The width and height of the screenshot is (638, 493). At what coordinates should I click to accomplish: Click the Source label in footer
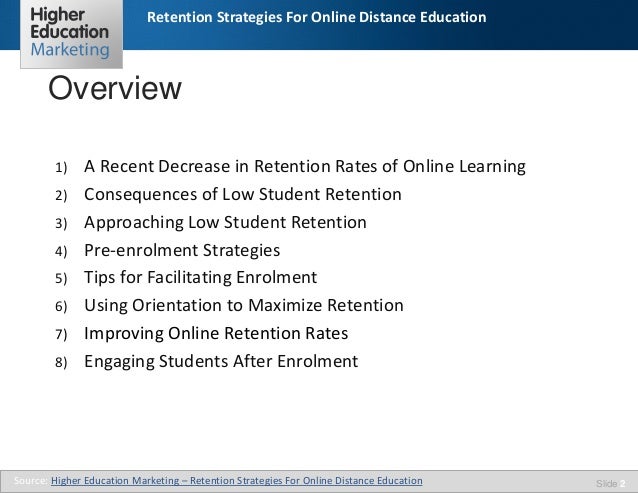pos(30,480)
